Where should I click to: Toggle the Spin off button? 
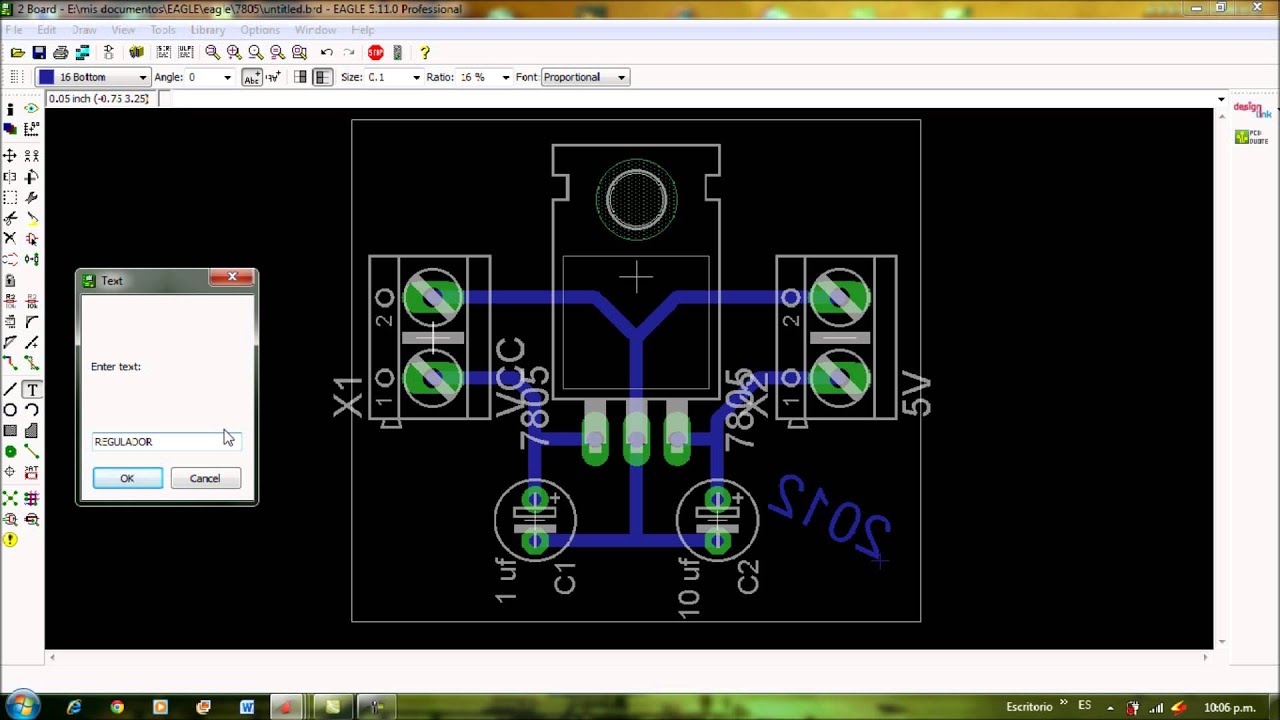click(x=251, y=77)
